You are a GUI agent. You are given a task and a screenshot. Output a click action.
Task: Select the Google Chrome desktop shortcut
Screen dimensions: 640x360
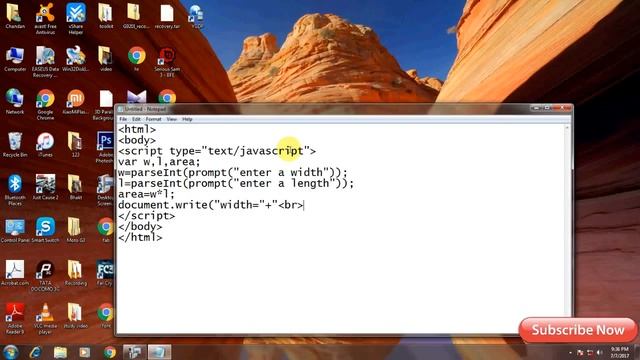click(x=45, y=105)
